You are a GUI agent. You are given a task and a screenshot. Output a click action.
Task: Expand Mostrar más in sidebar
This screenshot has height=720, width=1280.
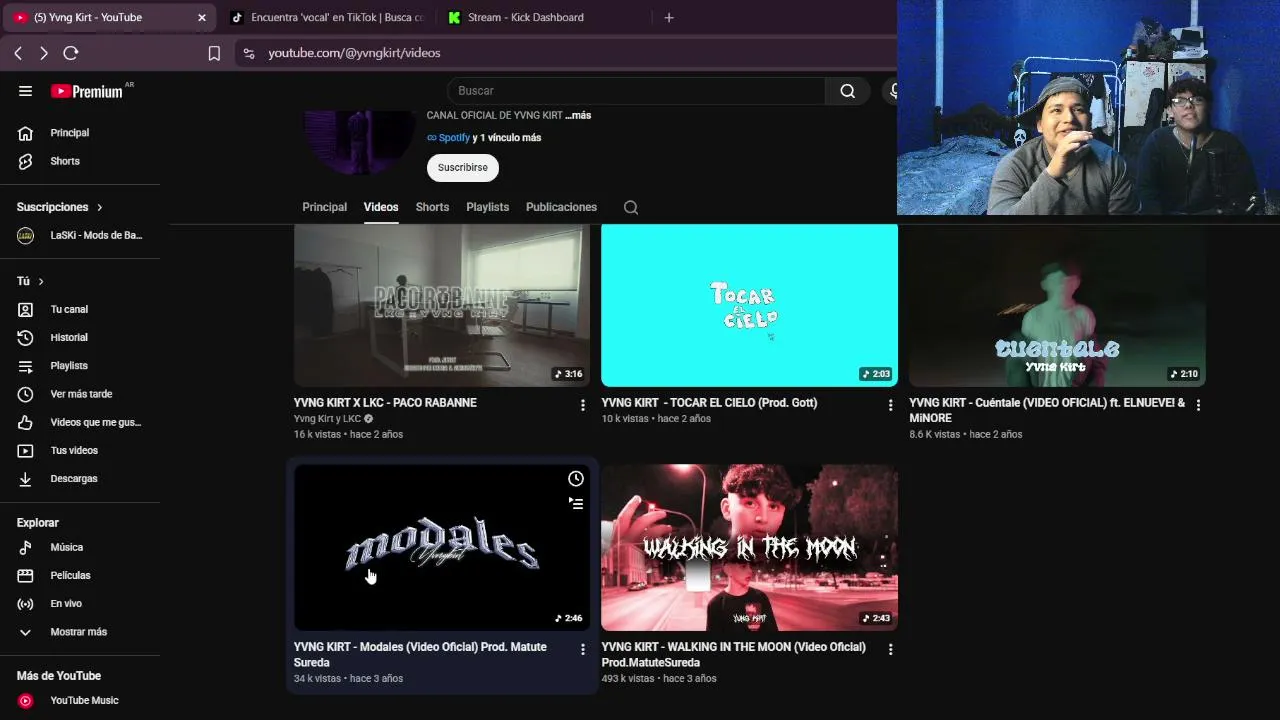[x=80, y=632]
